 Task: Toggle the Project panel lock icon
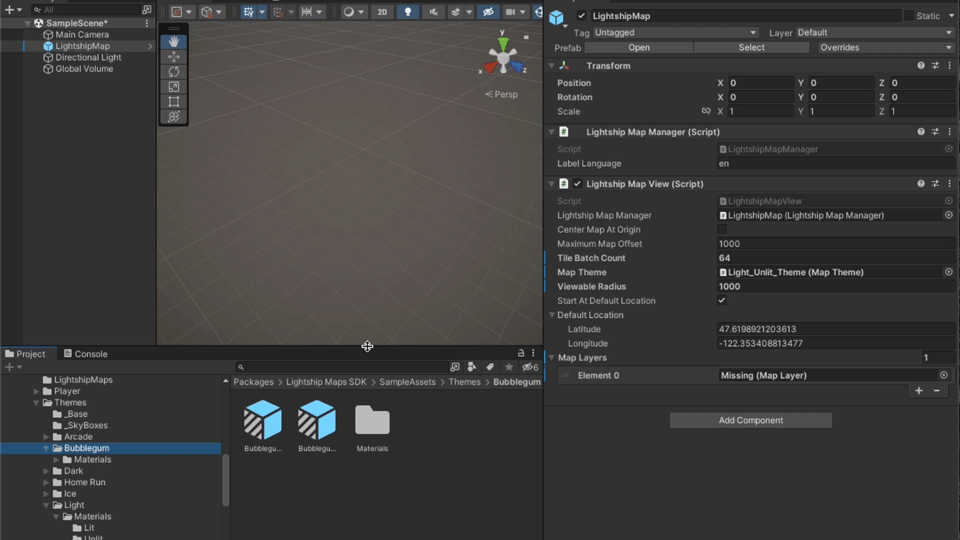[x=521, y=353]
